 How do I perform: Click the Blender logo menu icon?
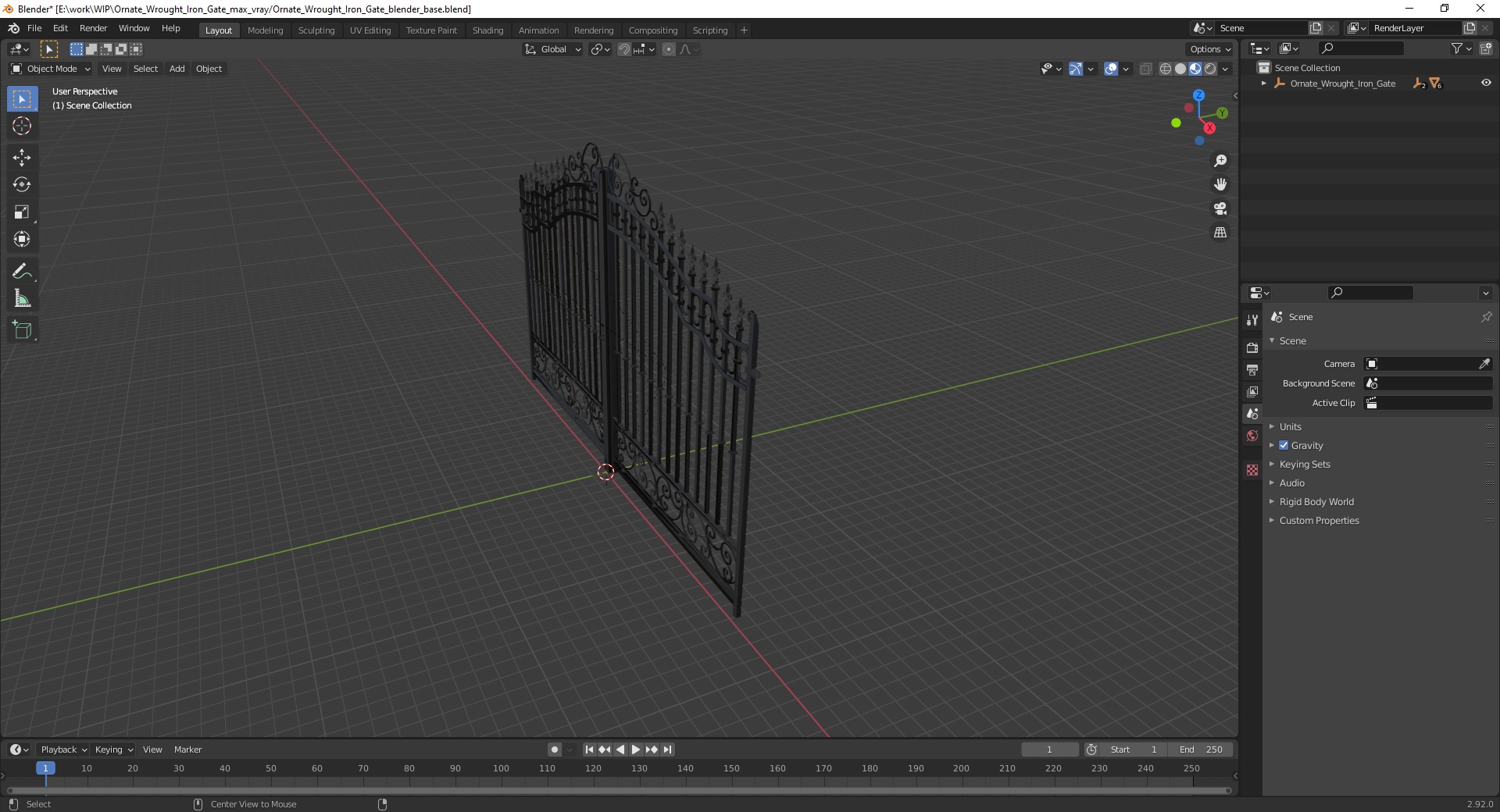(13, 28)
